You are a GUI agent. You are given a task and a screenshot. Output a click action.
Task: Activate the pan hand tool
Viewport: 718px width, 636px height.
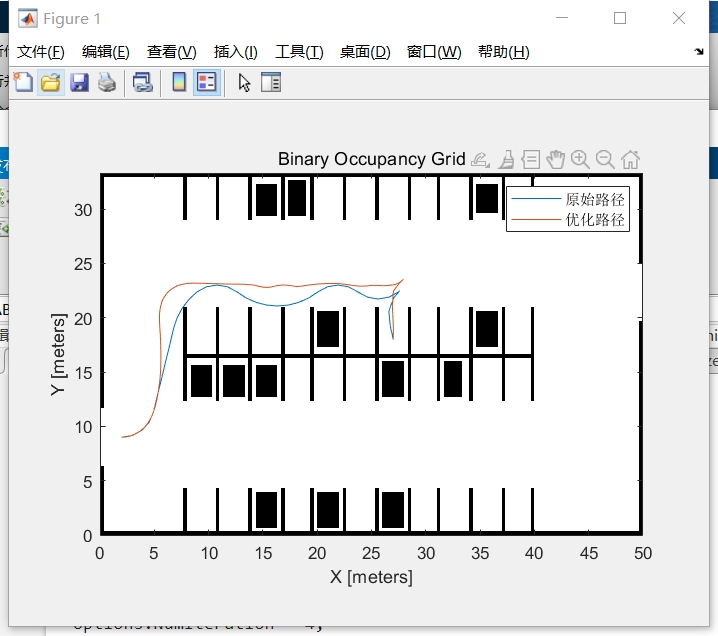click(555, 160)
